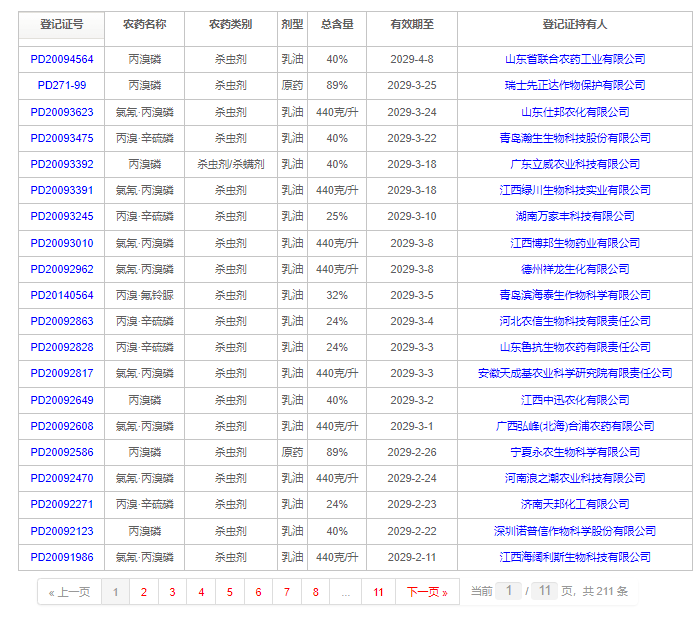The height and width of the screenshot is (620, 694).
Task: Go to next page 下一页
Action: (x=427, y=592)
